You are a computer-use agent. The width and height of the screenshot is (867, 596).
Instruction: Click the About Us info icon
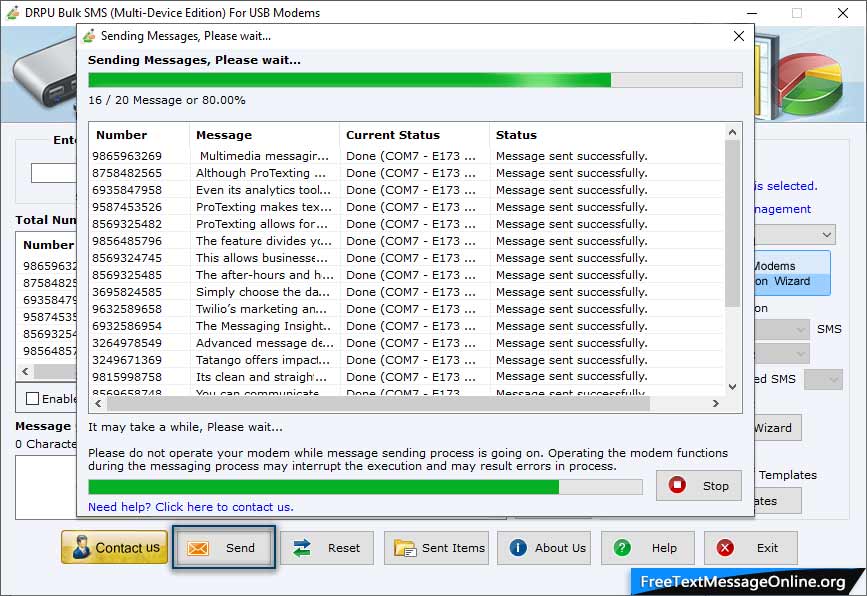point(518,547)
